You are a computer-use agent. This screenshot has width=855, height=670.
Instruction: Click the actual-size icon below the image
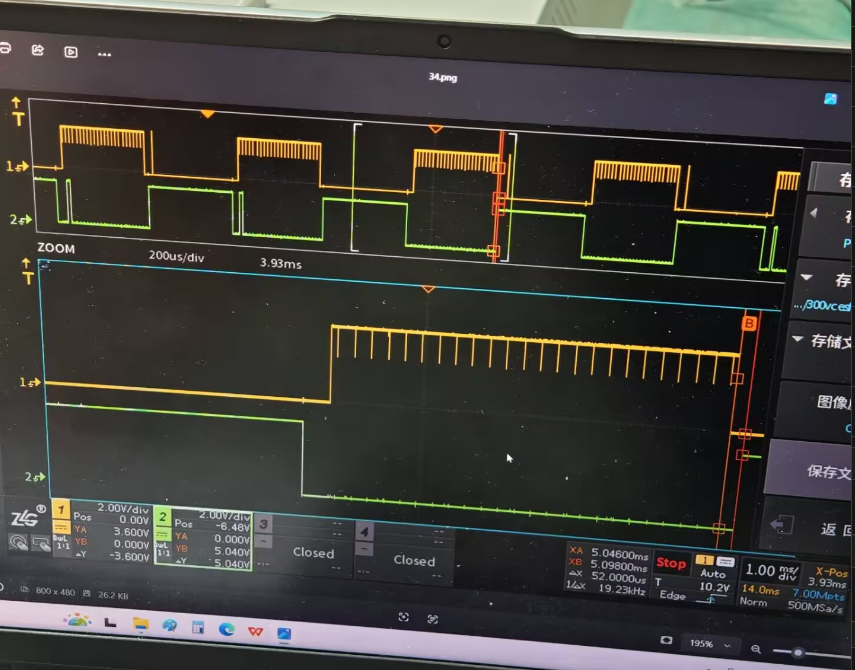coord(432,619)
